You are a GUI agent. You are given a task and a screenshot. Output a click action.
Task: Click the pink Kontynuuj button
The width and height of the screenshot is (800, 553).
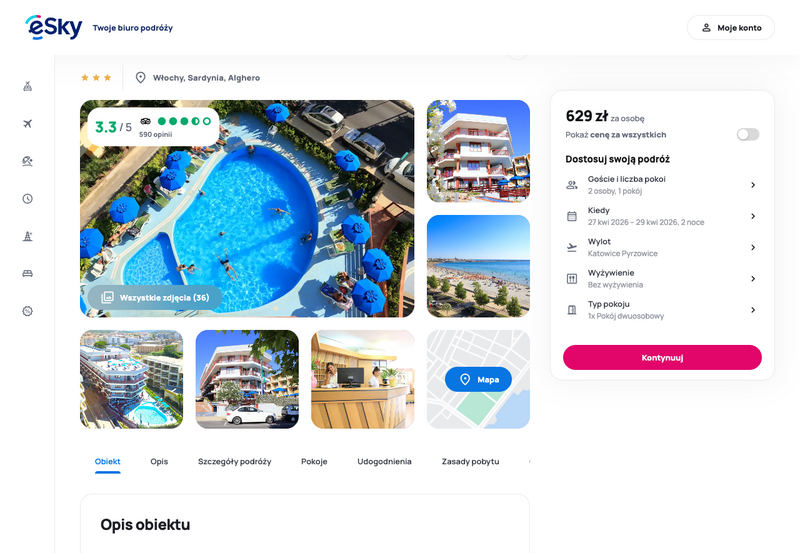pos(662,358)
